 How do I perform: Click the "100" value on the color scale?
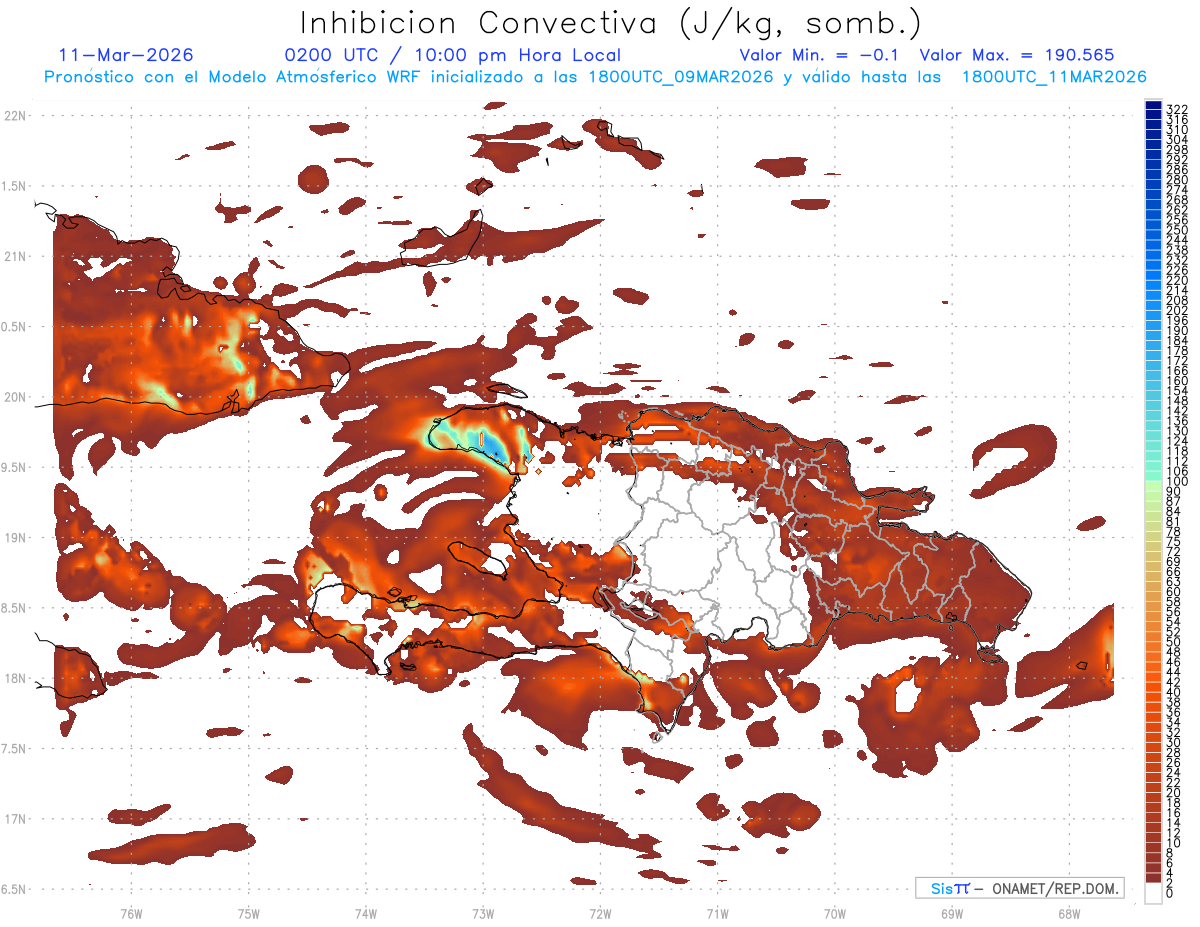tap(1177, 482)
